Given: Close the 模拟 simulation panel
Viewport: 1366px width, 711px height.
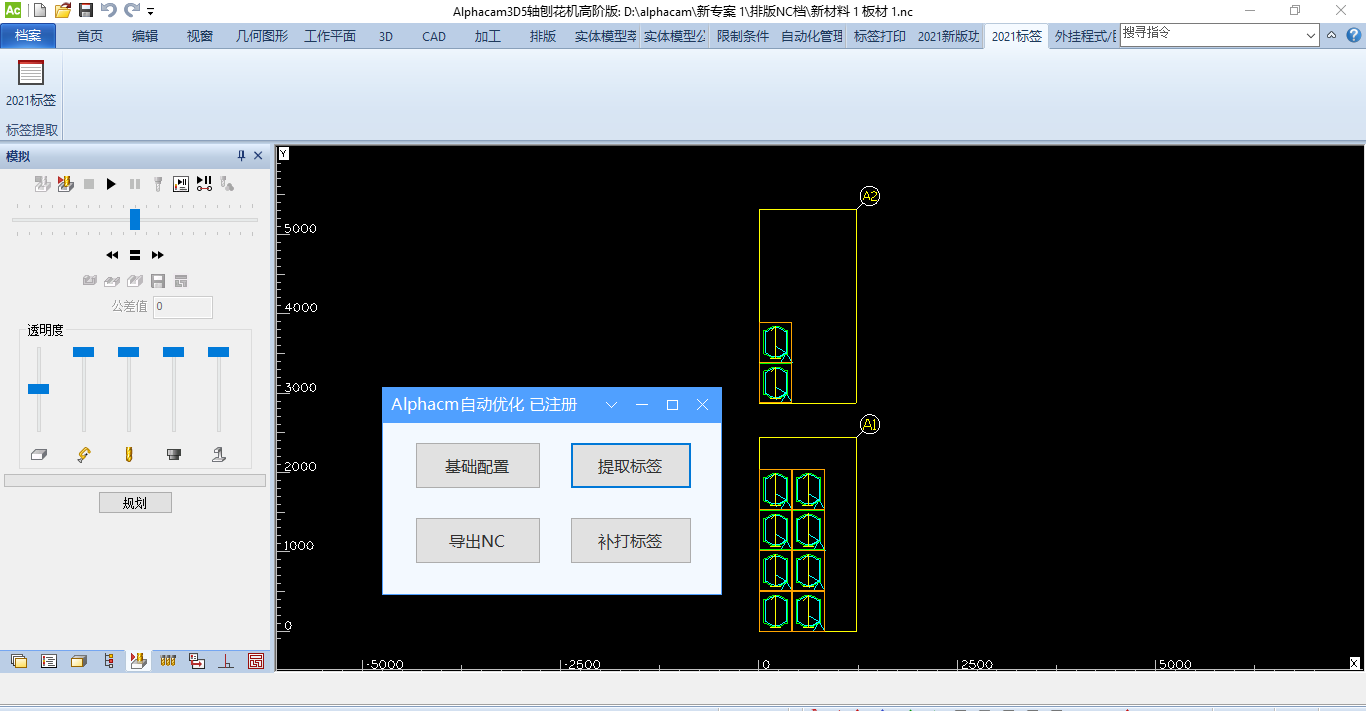Looking at the screenshot, I should coord(258,156).
